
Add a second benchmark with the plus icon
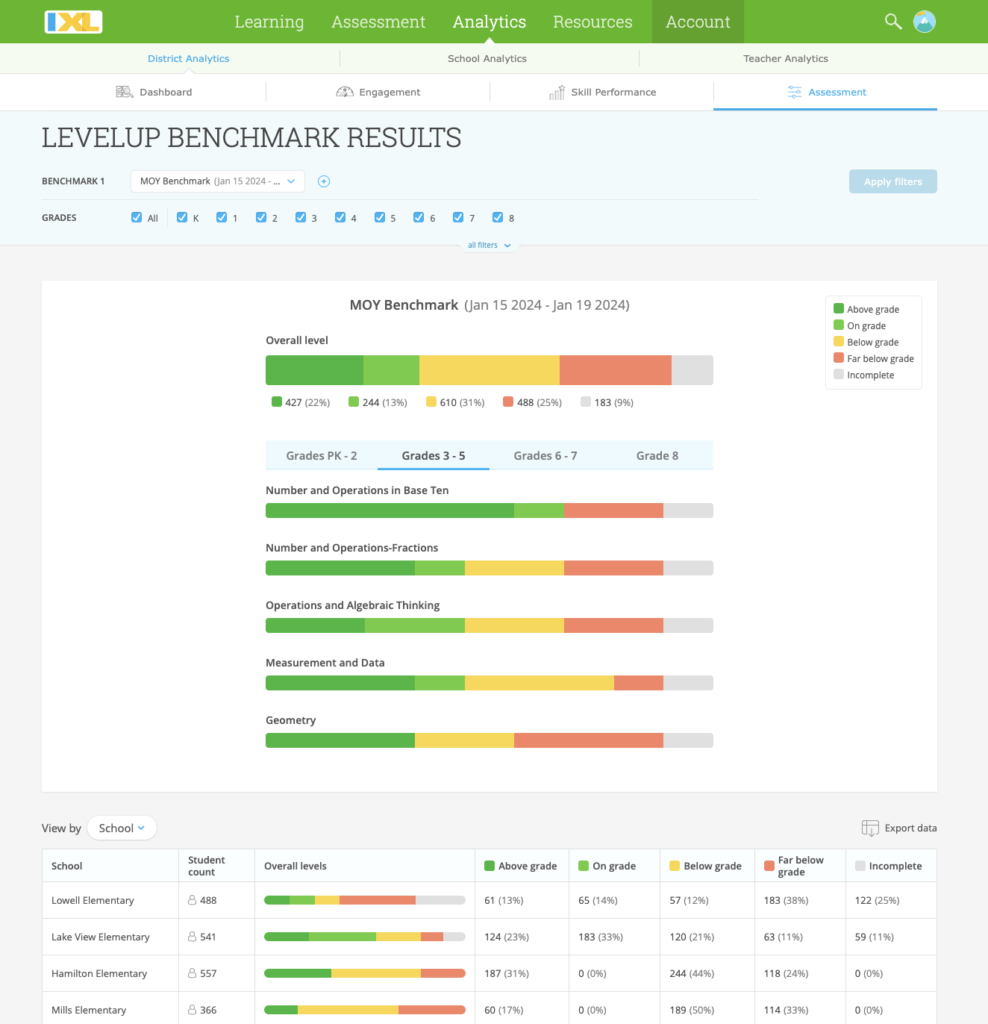click(x=322, y=181)
